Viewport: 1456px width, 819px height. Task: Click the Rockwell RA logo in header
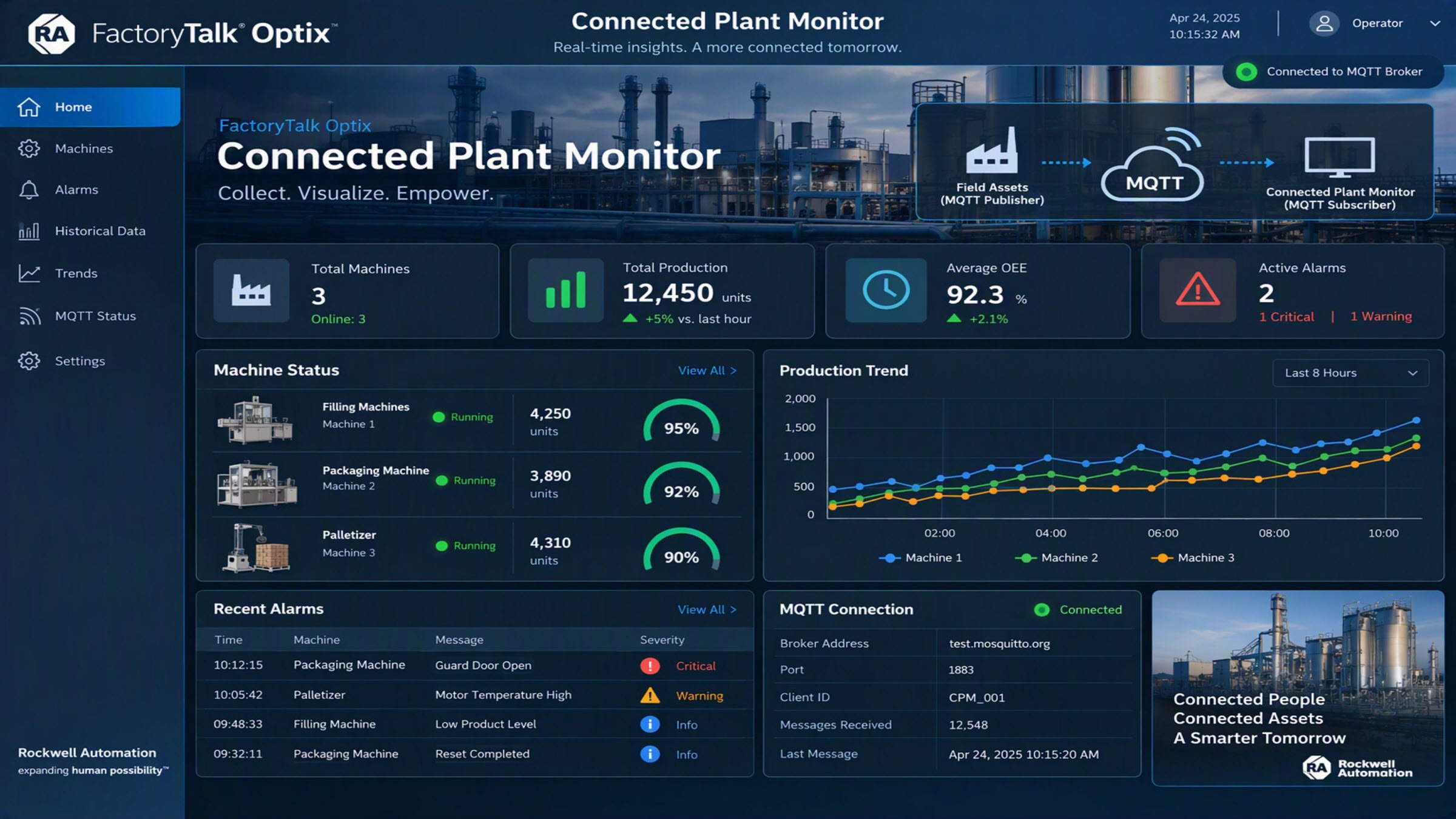click(51, 33)
